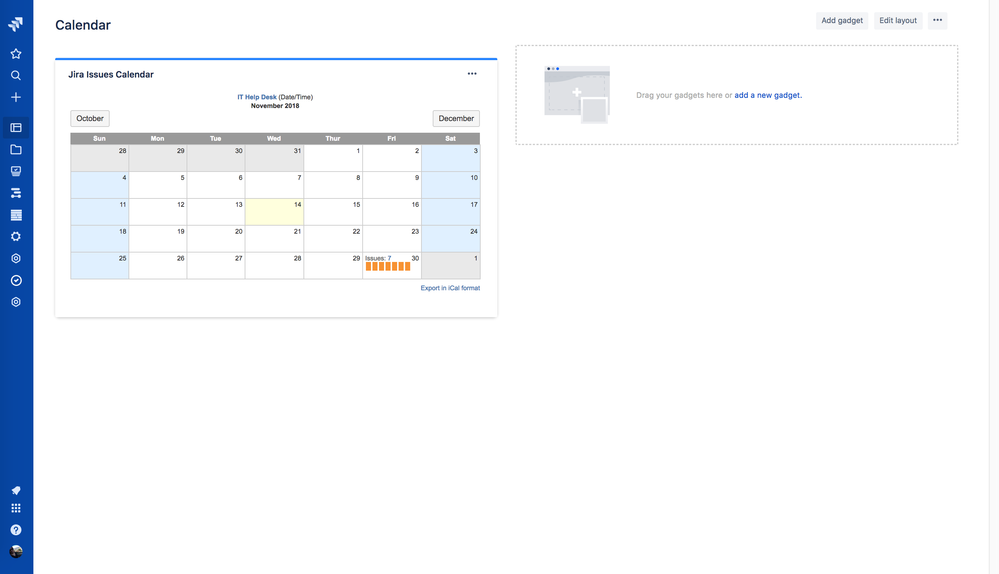The width and height of the screenshot is (999, 574).
Task: Click hexagon icon below the check-circle
Action: pos(16,302)
